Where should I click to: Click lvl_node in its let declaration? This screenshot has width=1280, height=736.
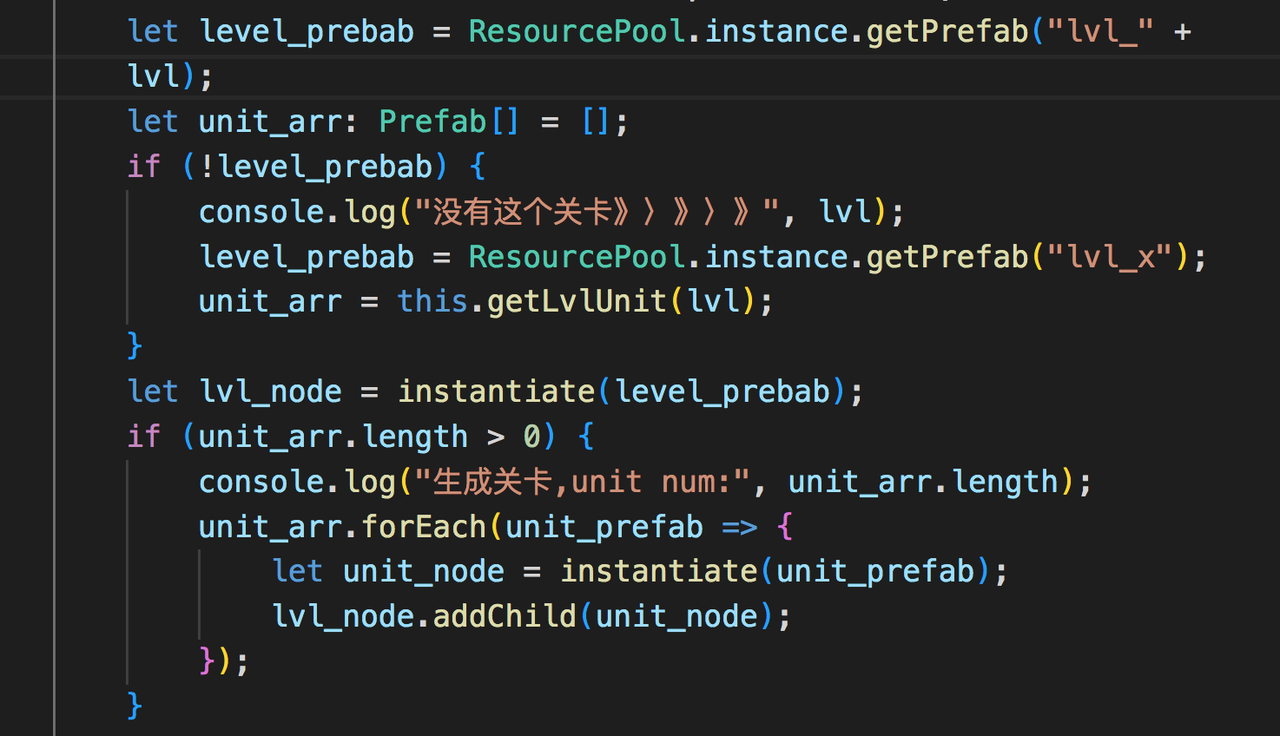271,392
